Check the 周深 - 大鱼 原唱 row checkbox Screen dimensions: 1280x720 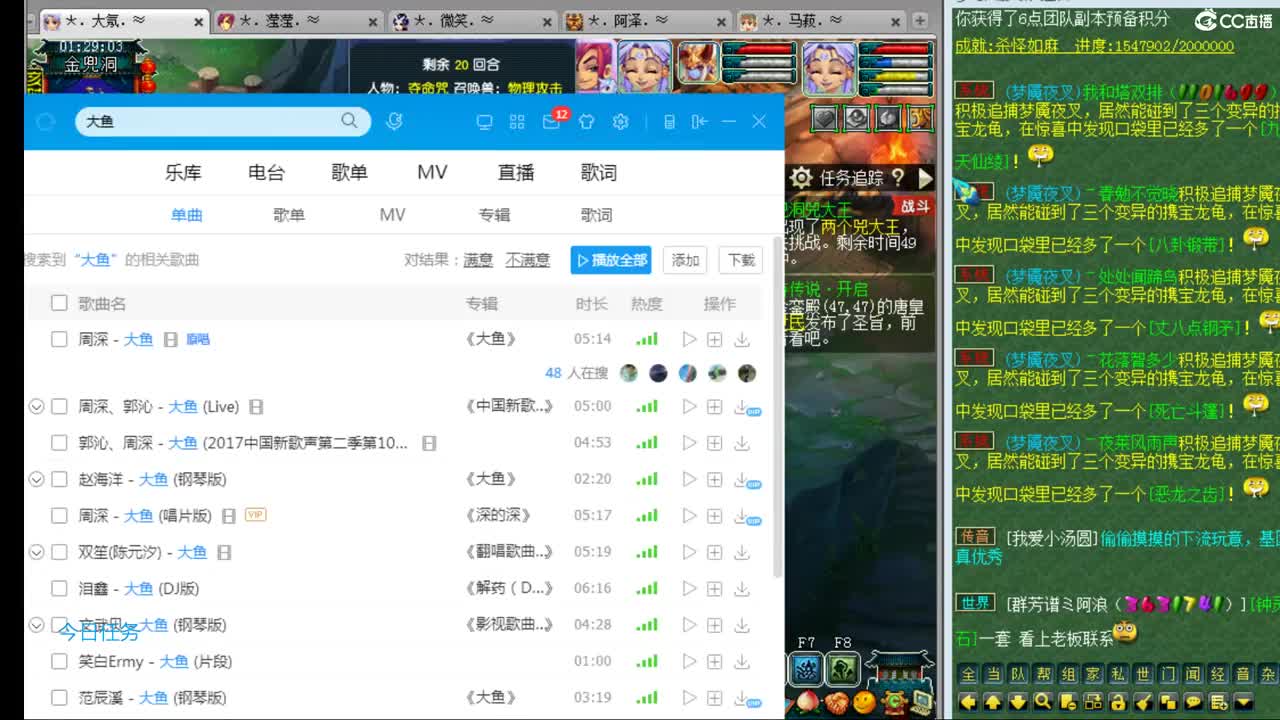[59, 340]
